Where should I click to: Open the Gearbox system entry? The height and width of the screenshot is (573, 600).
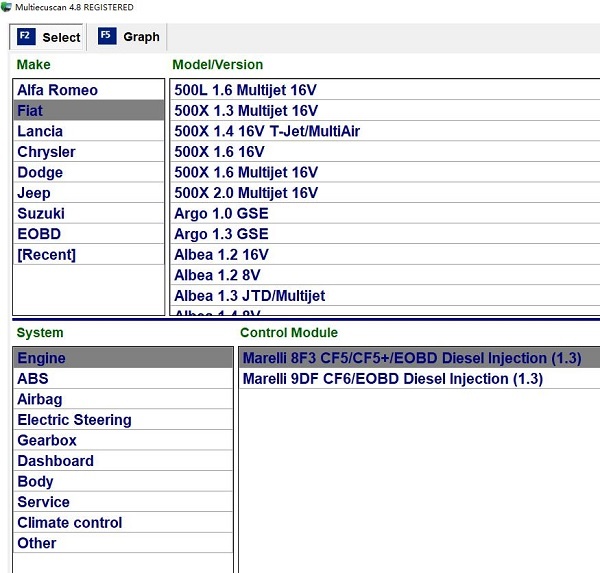(47, 440)
